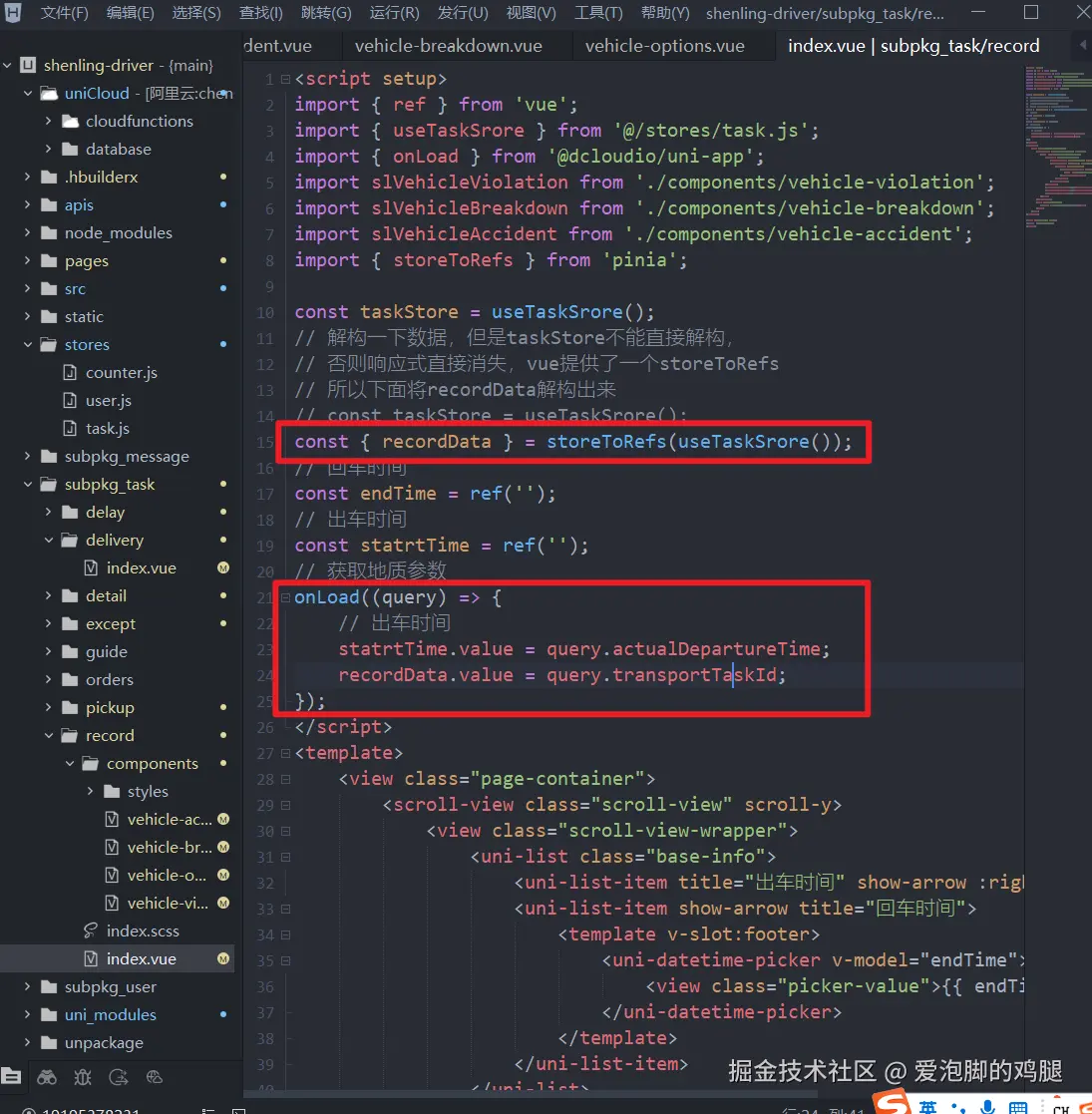Open the search binoculars panel

(47, 1077)
